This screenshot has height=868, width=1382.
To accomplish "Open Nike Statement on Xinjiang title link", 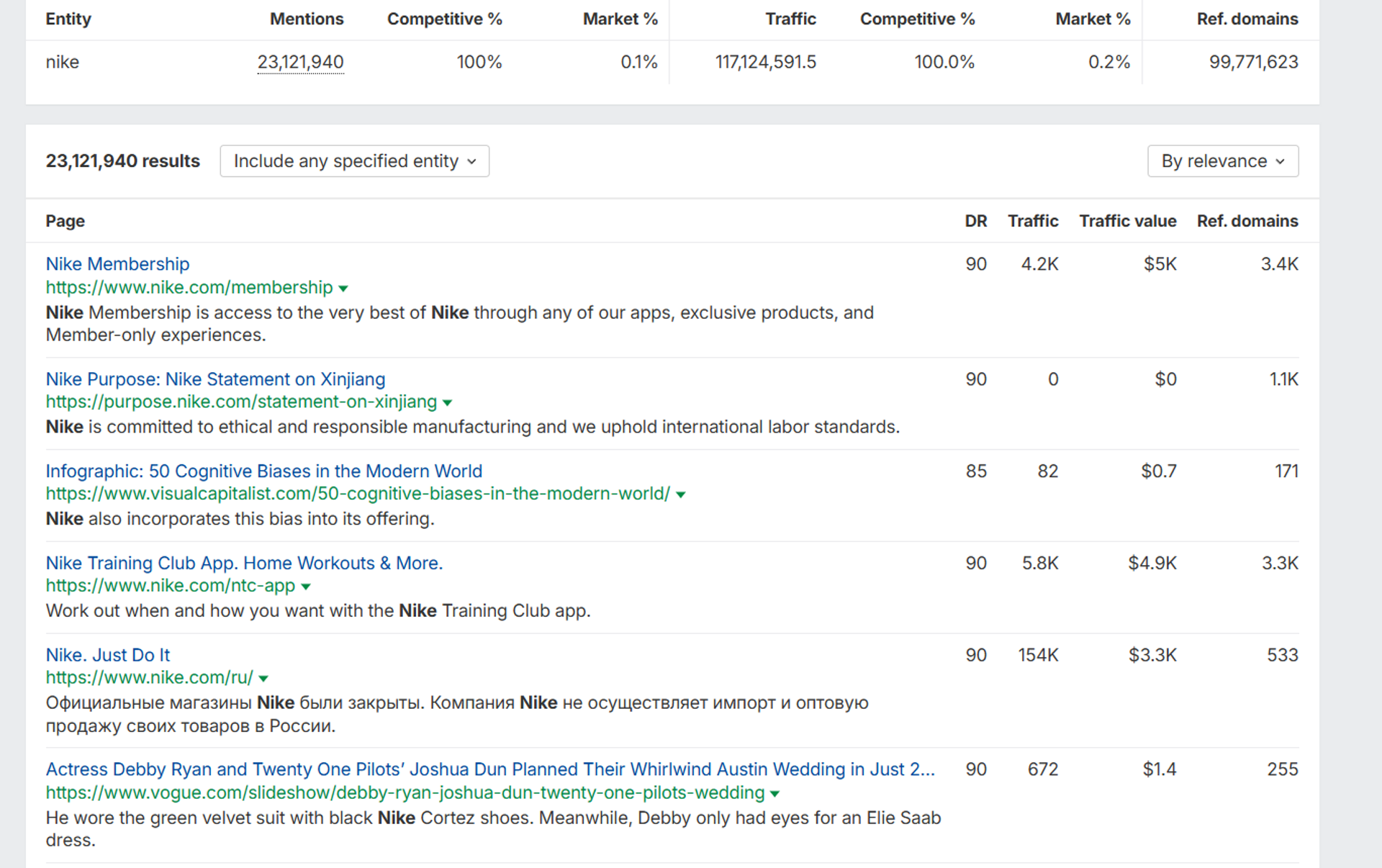I will point(215,379).
